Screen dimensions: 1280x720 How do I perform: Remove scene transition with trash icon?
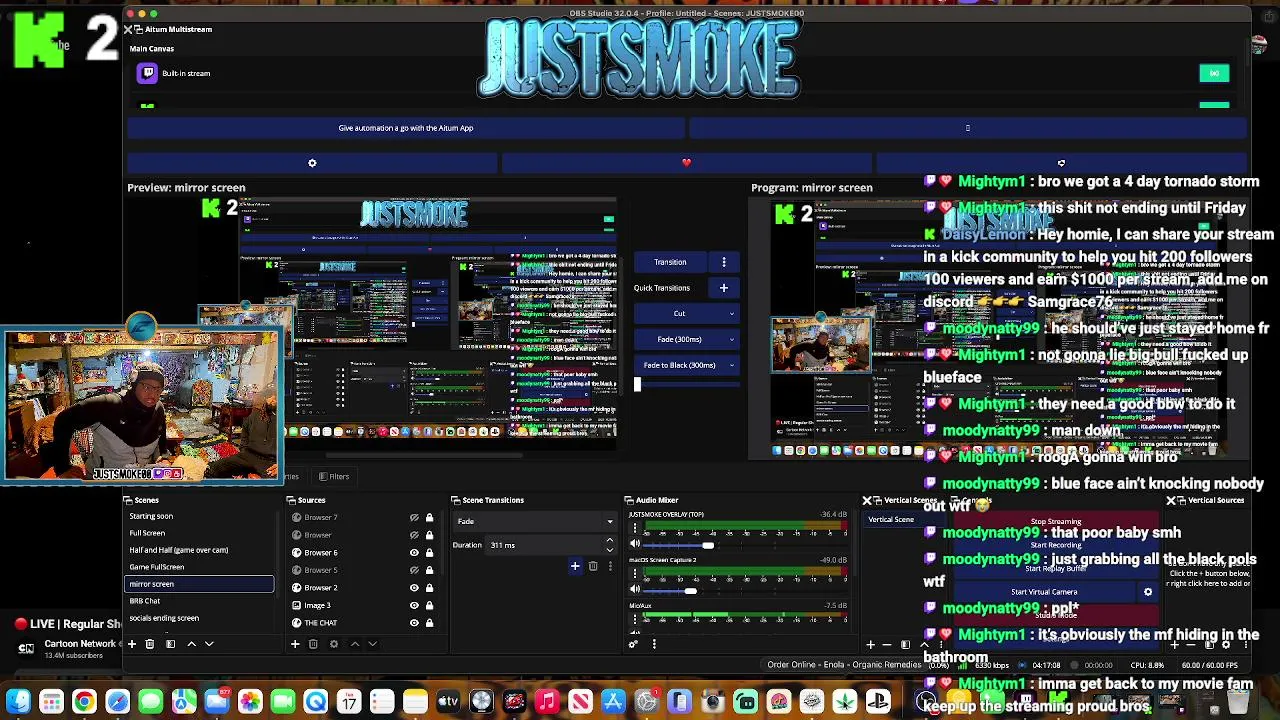click(x=593, y=566)
